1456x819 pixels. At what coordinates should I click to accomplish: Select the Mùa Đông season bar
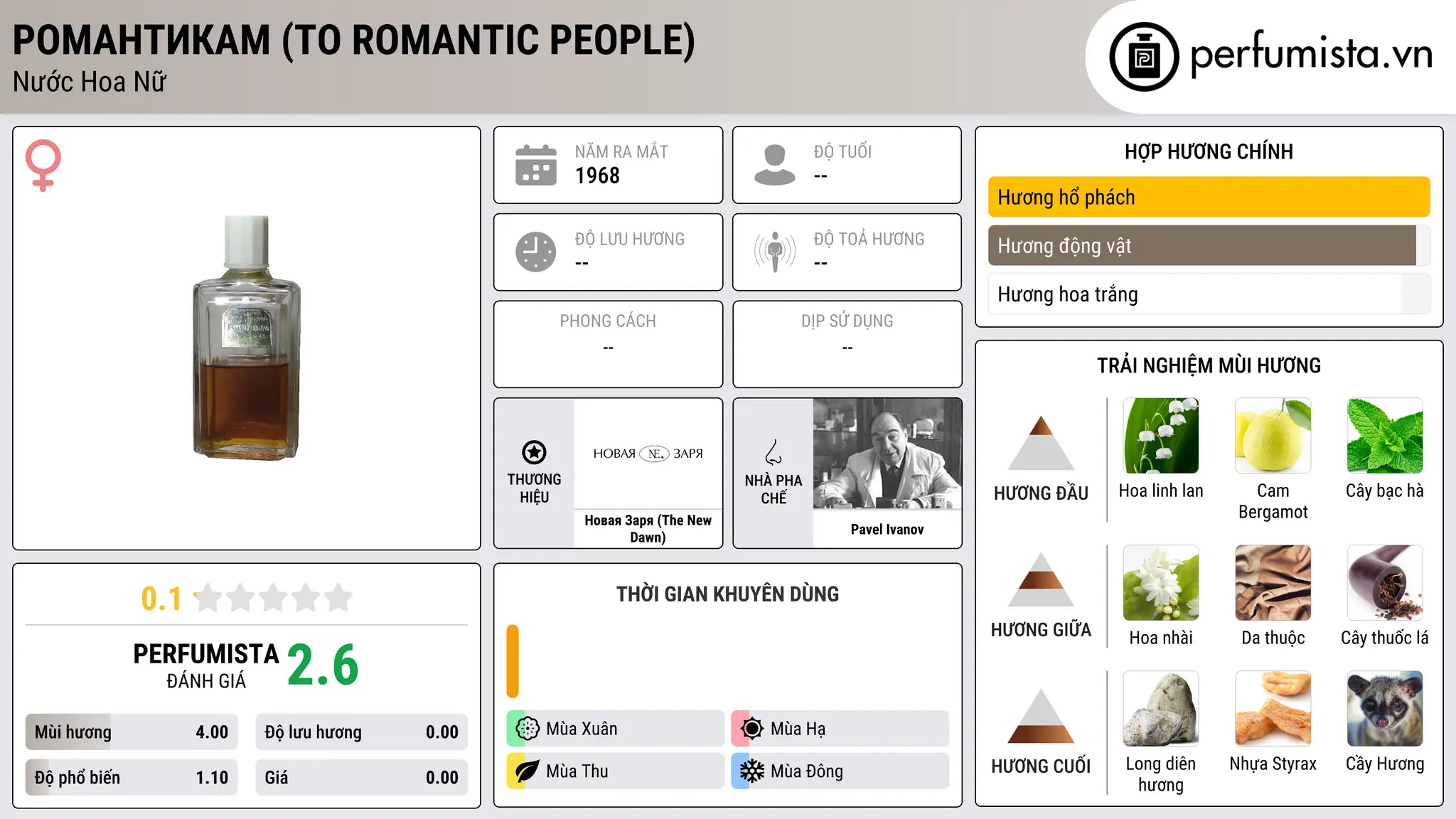tap(840, 771)
